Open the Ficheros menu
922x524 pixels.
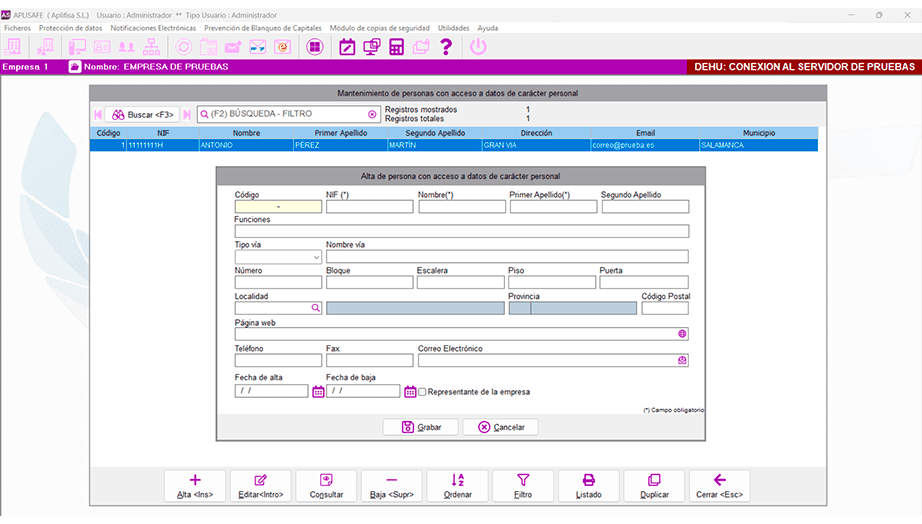click(x=18, y=28)
